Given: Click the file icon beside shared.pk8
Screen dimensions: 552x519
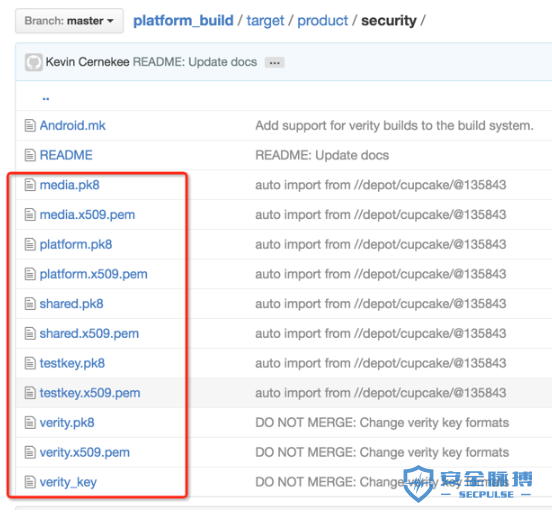Looking at the screenshot, I should pyautogui.click(x=30, y=304).
